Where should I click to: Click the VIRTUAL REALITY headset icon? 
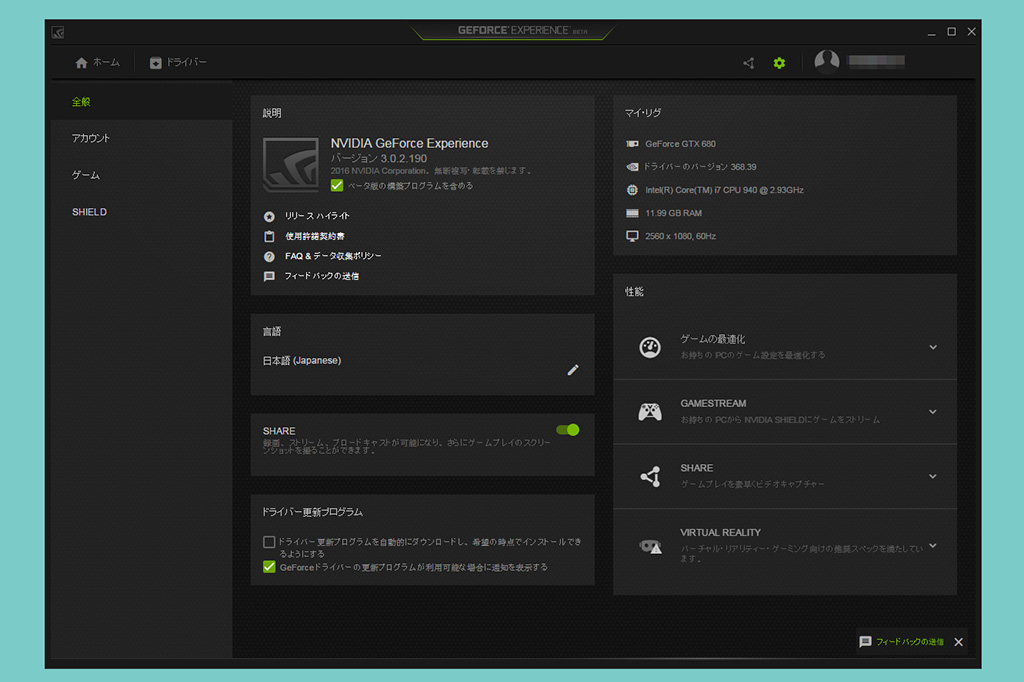click(x=651, y=546)
